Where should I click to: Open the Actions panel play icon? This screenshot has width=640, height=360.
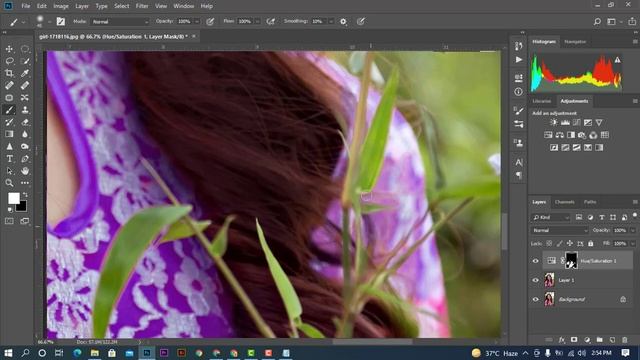[518, 60]
